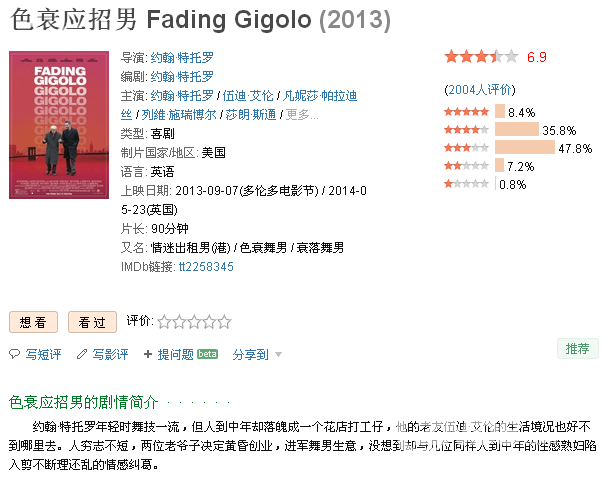The image size is (606, 486).
Task: Open 写影评 film review link
Action: point(110,354)
